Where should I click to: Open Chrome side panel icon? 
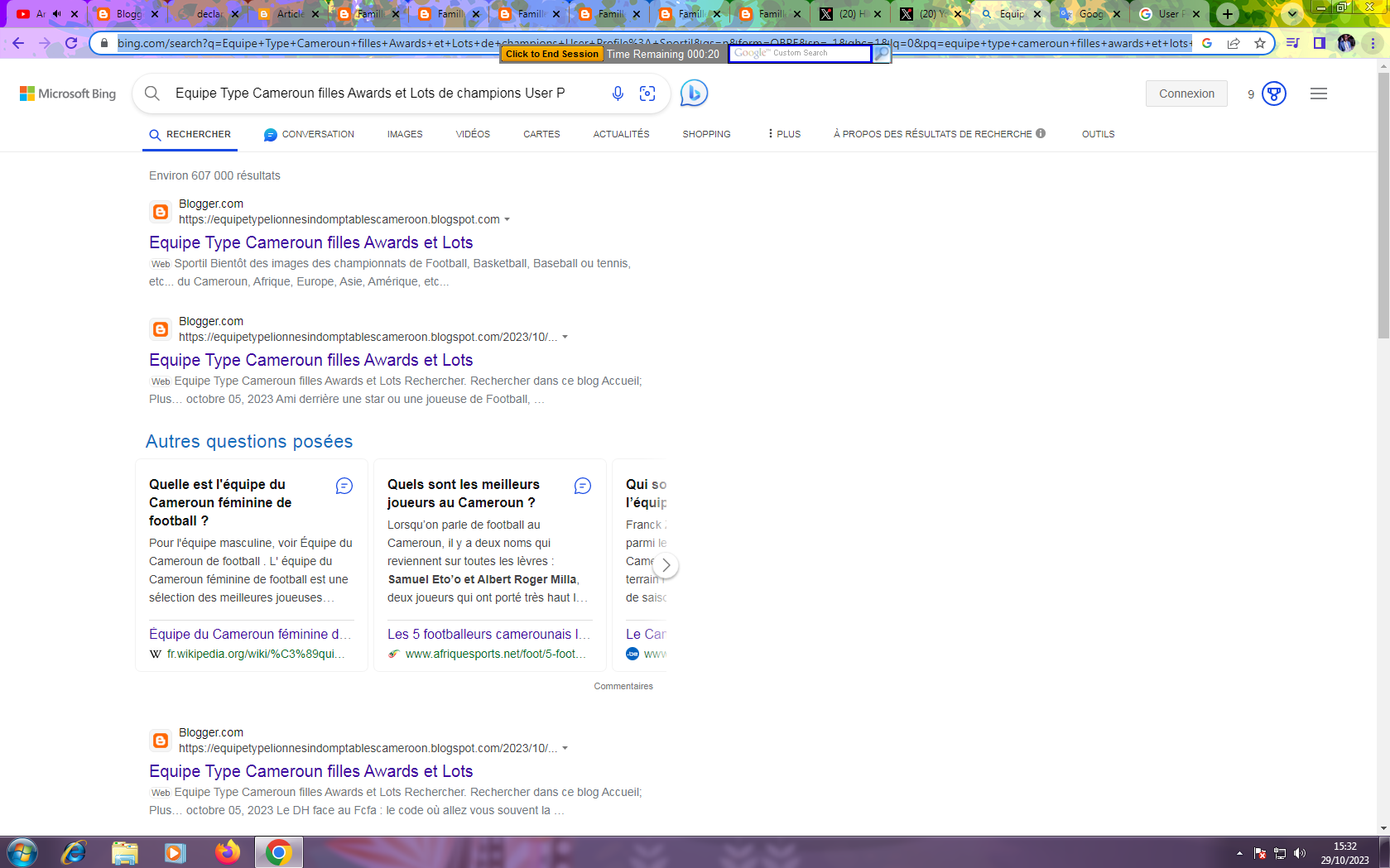(x=1320, y=43)
